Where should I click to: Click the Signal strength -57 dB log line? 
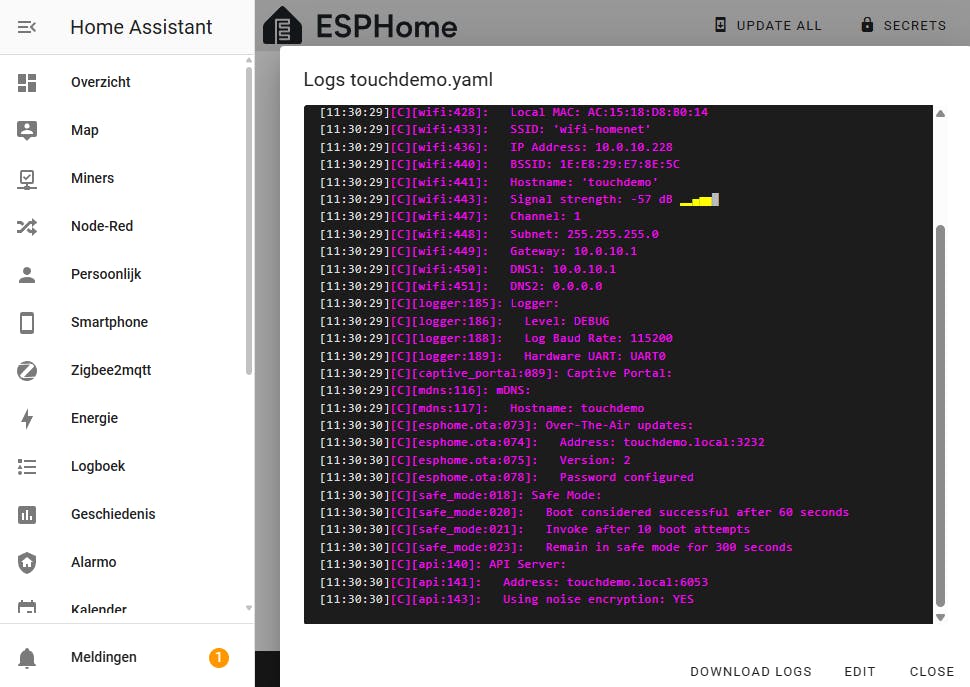(518, 200)
